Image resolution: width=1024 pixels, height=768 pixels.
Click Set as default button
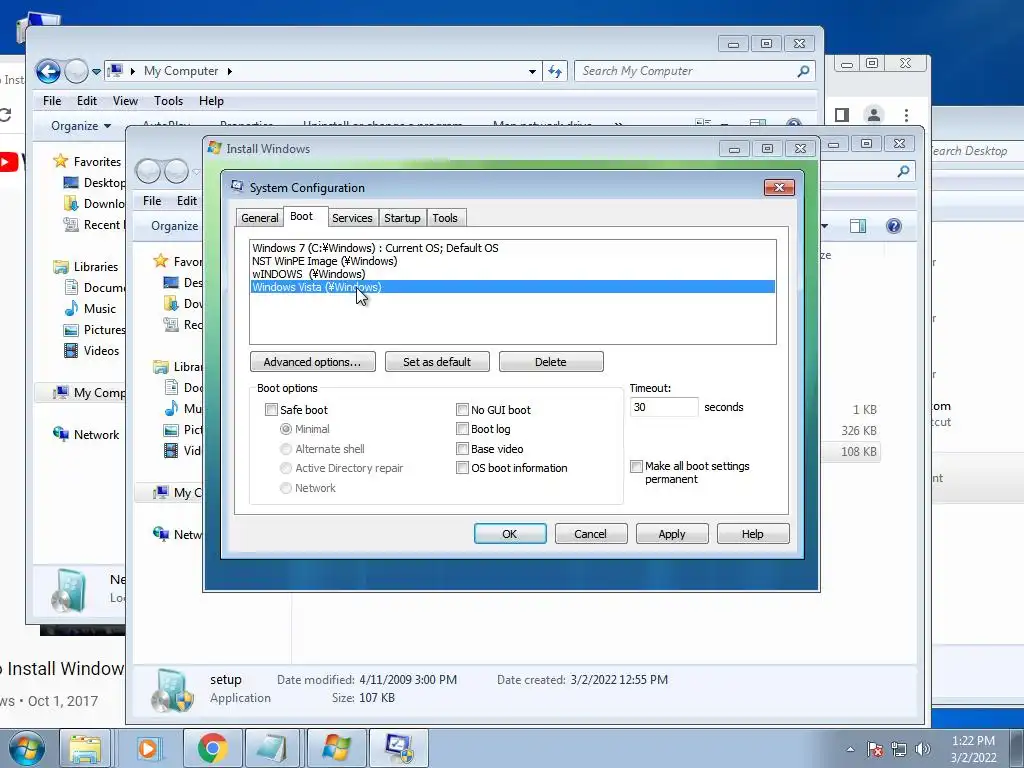pyautogui.click(x=437, y=362)
